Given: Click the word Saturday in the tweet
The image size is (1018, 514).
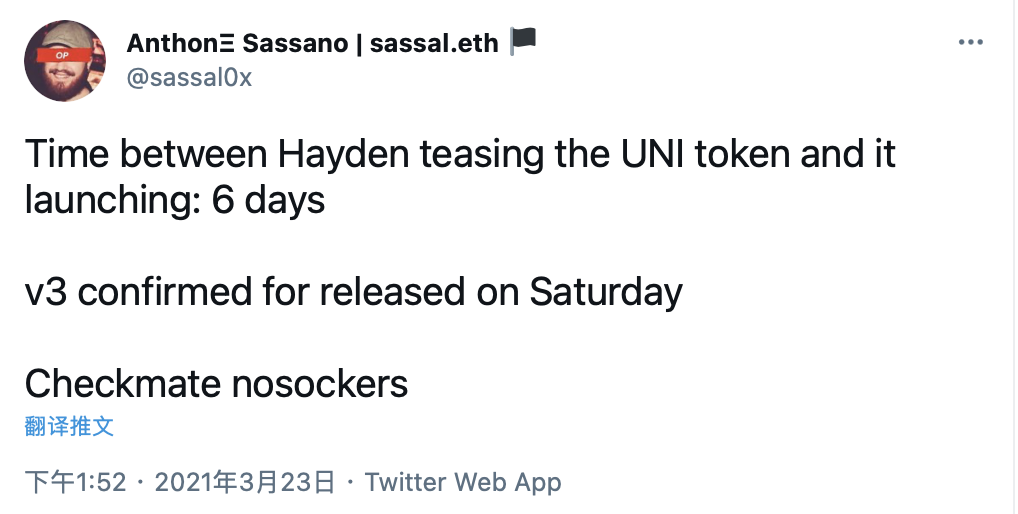Looking at the screenshot, I should pyautogui.click(x=606, y=292).
